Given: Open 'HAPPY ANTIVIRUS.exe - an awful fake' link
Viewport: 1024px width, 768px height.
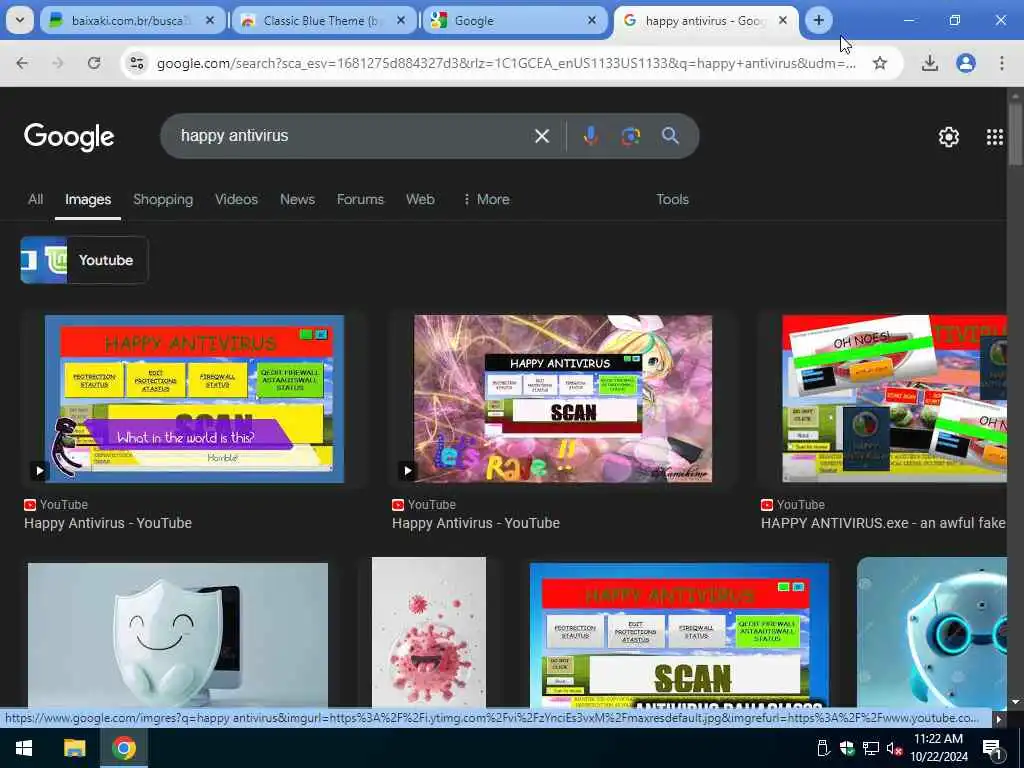Looking at the screenshot, I should 883,523.
